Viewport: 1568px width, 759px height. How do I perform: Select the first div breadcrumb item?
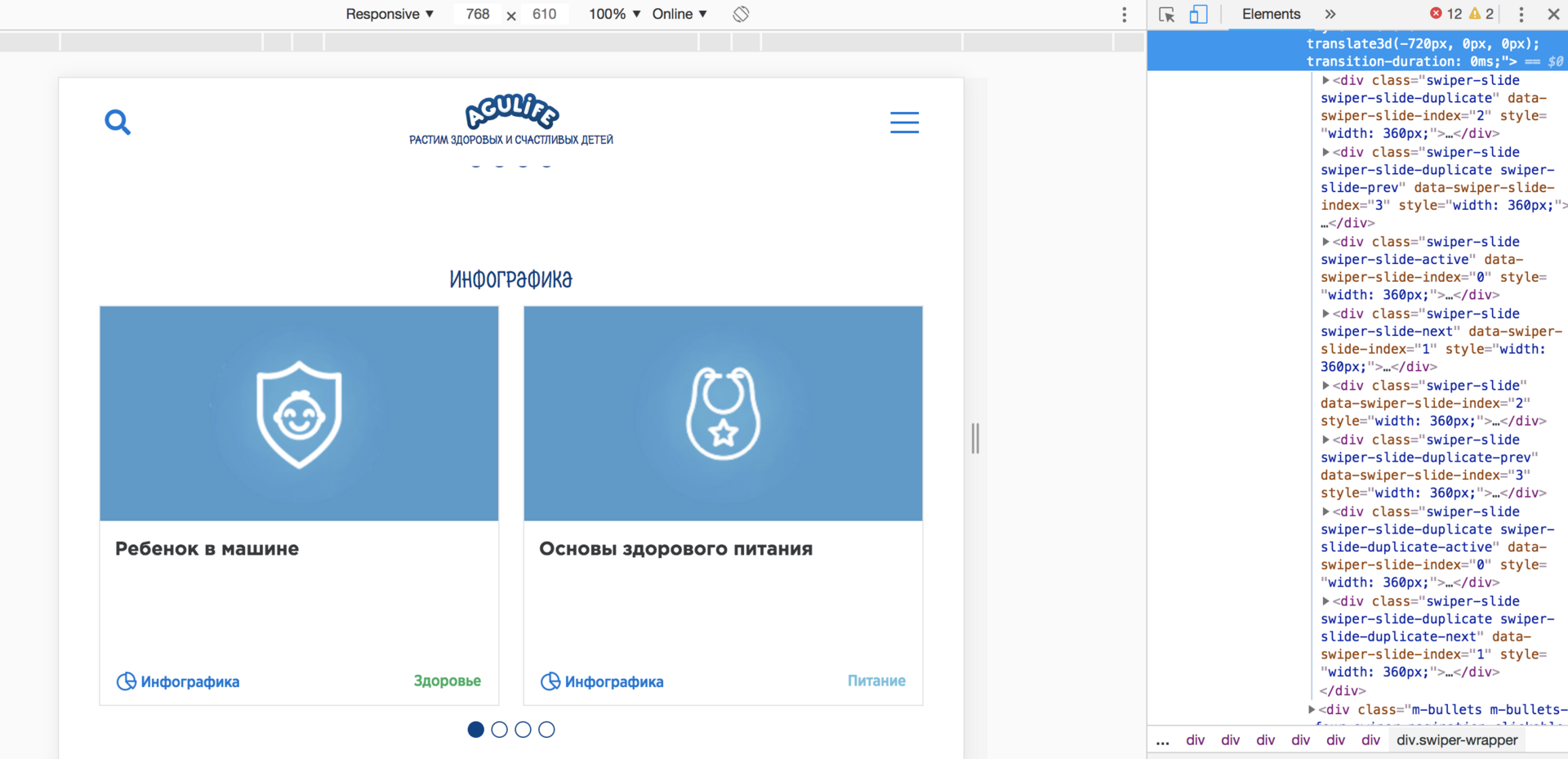[1196, 740]
